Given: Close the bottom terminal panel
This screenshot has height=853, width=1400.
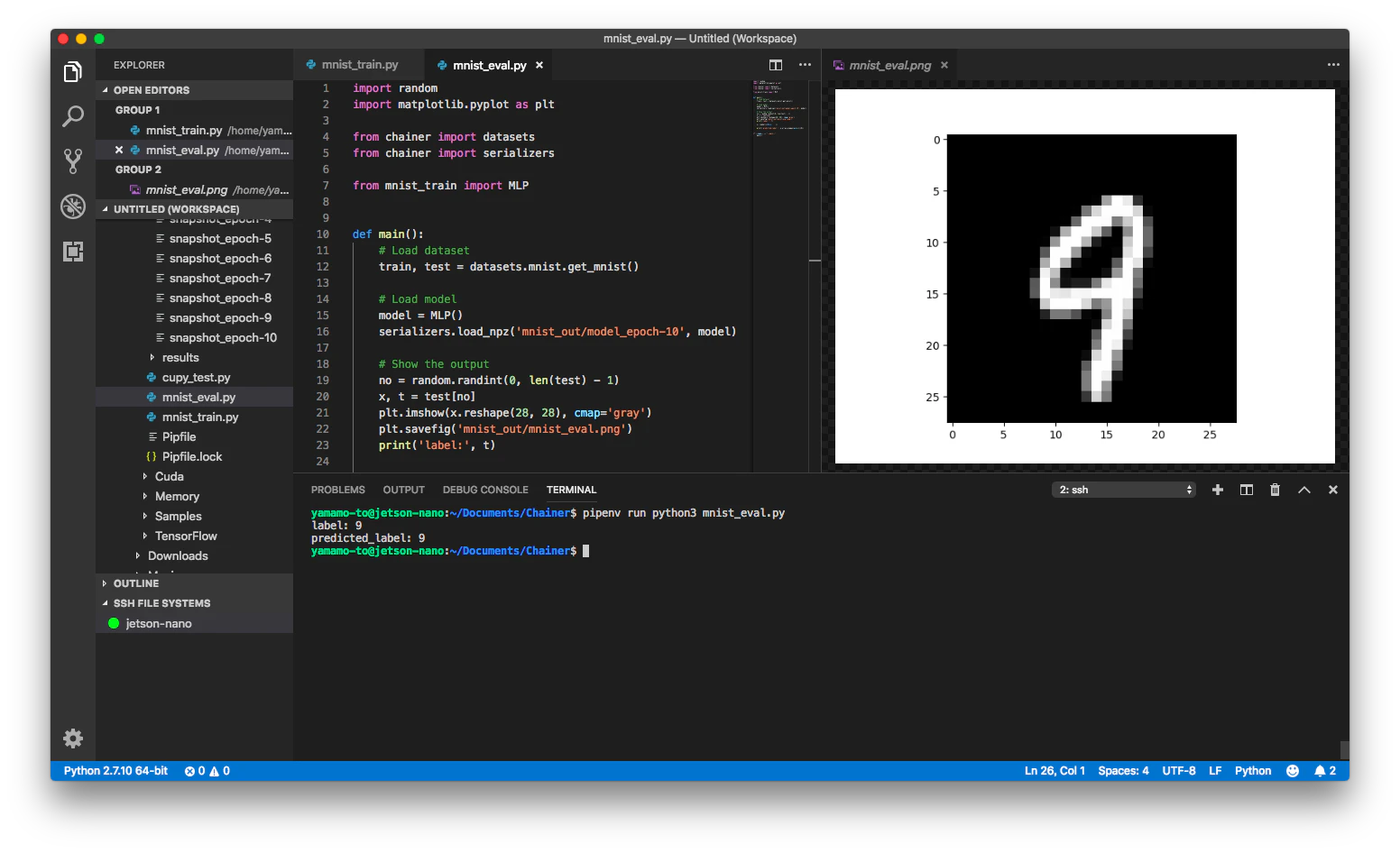Looking at the screenshot, I should (1333, 490).
